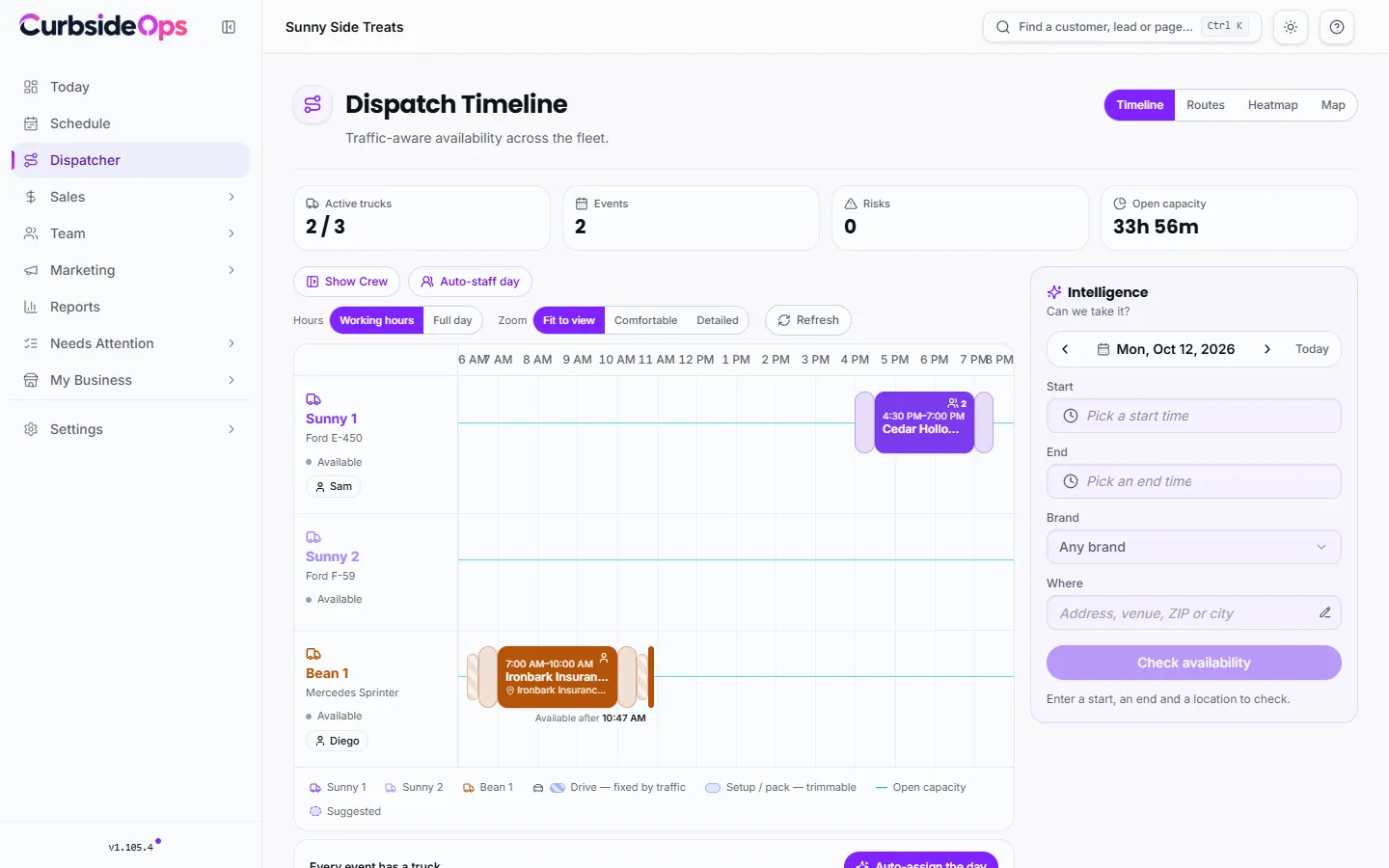Viewport: 1389px width, 868px height.
Task: Click the Sunny 2 truck icon
Action: pos(313,537)
